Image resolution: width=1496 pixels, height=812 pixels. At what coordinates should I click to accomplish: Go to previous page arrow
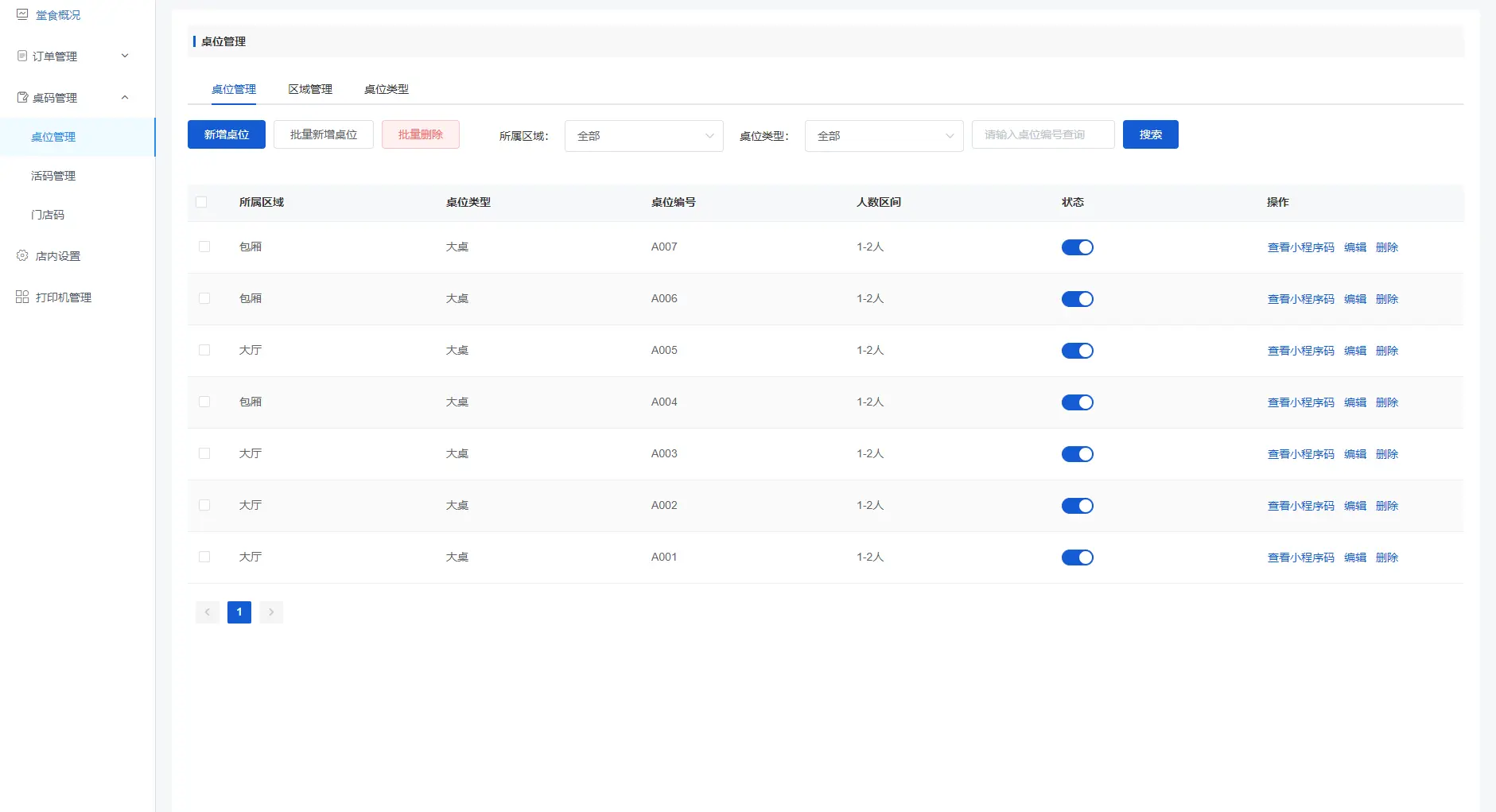click(x=208, y=612)
